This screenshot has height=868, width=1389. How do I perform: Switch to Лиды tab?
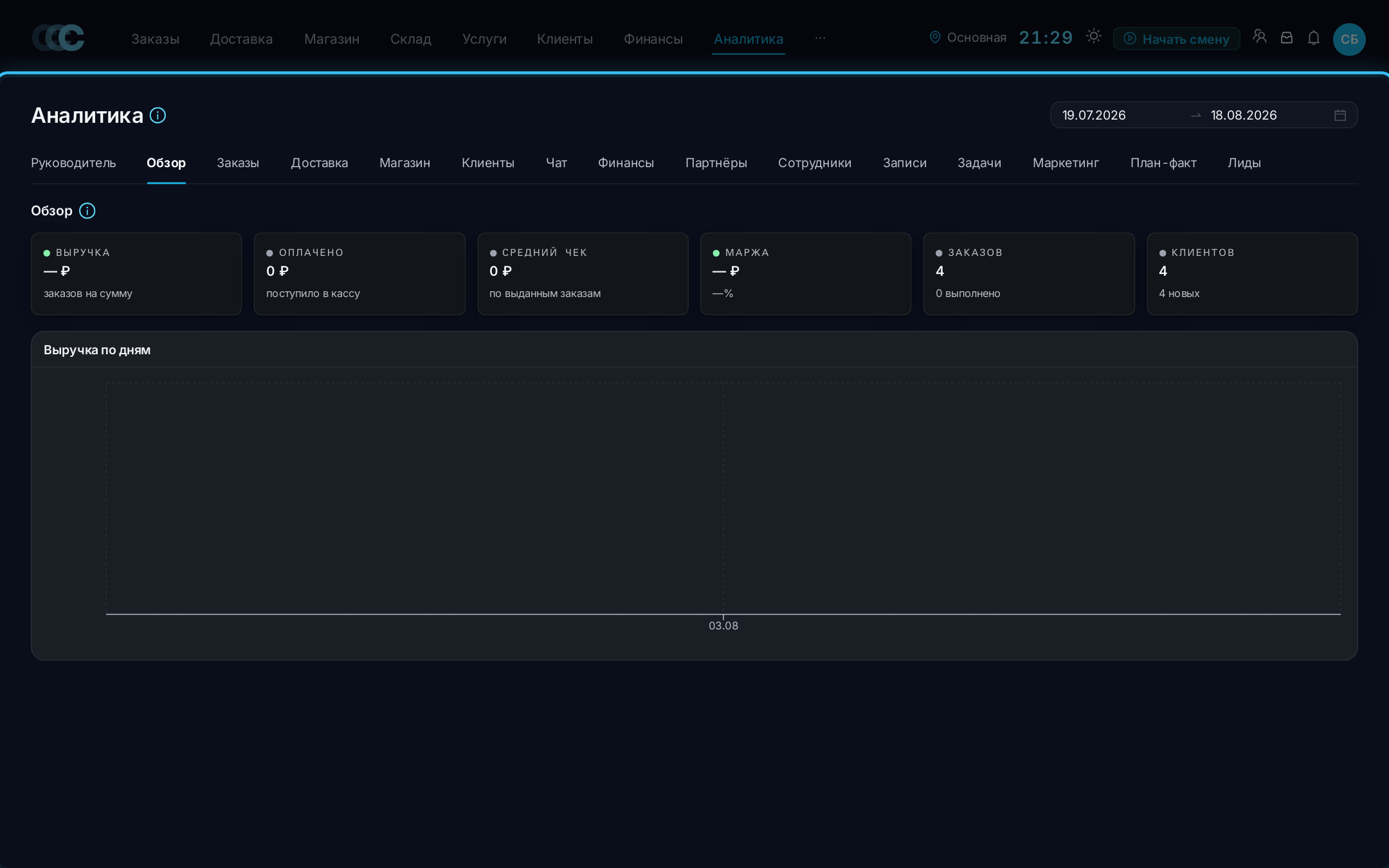coord(1244,163)
